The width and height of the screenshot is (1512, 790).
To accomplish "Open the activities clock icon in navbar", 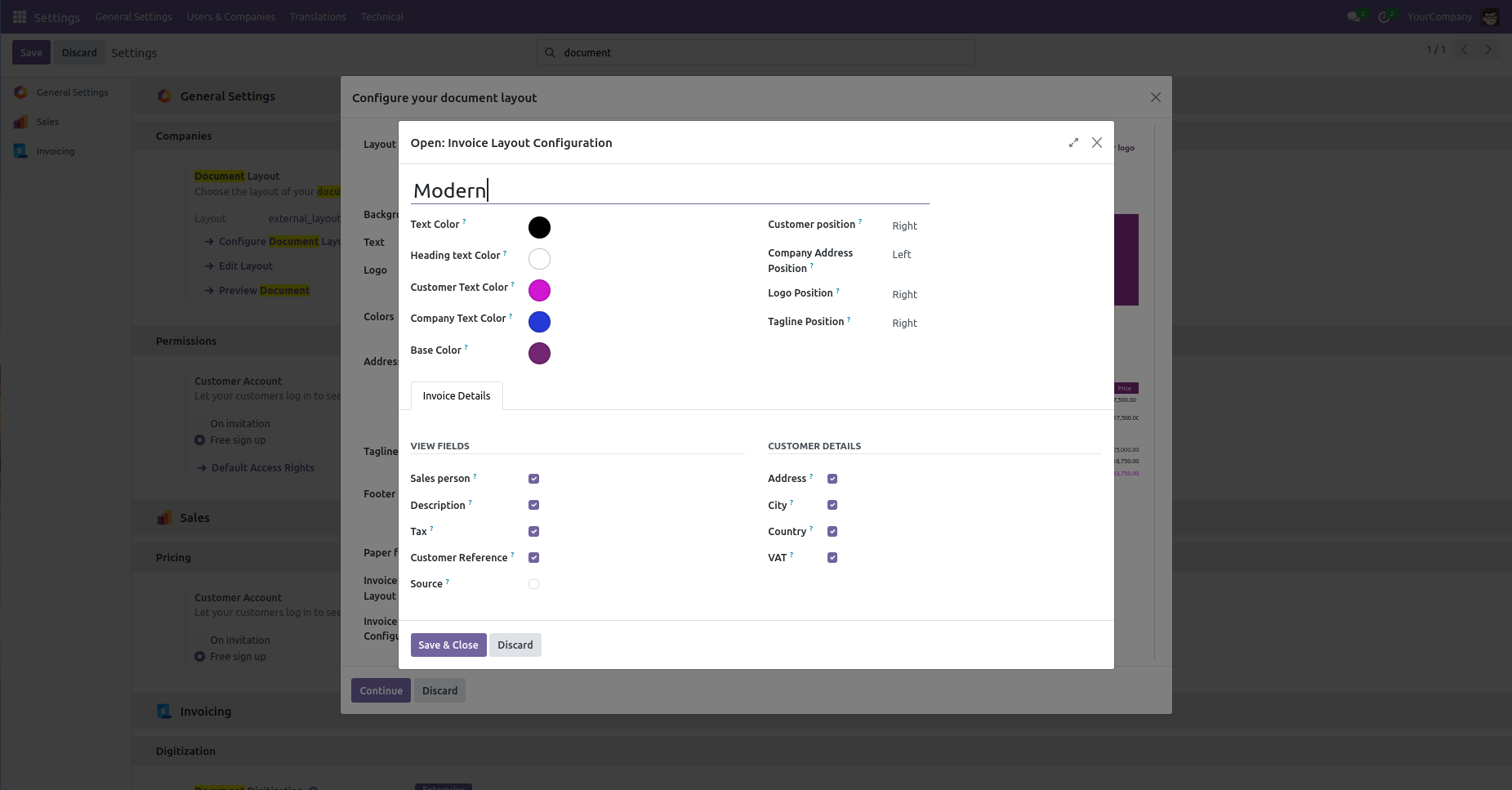I will 1384,17.
